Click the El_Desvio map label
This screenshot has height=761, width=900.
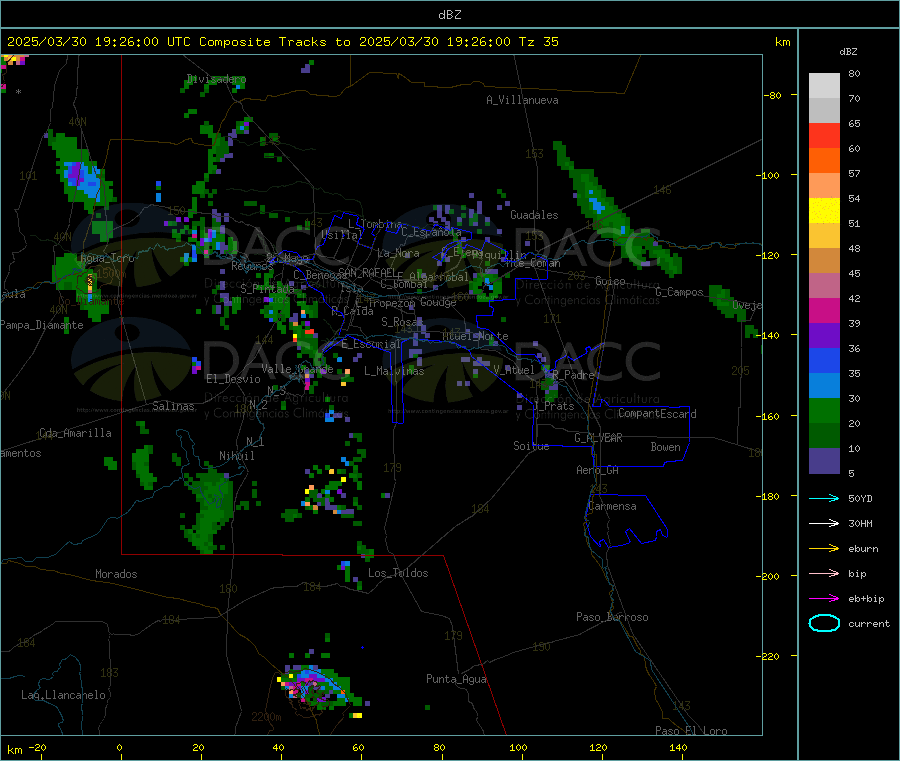pyautogui.click(x=233, y=379)
